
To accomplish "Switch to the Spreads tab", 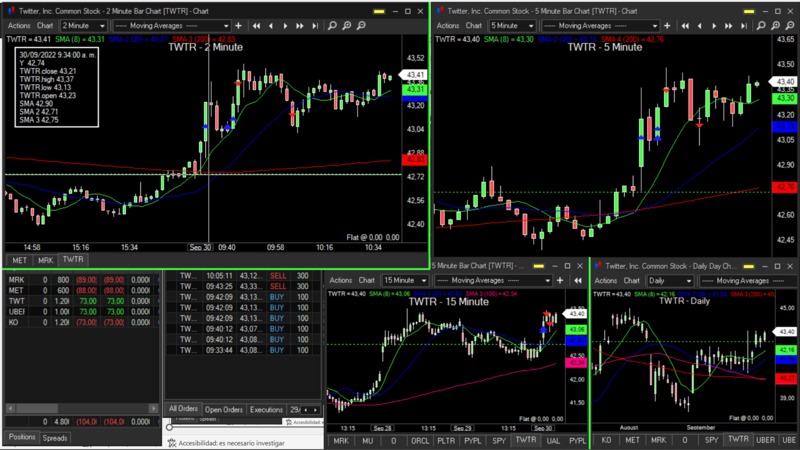I will click(x=55, y=438).
